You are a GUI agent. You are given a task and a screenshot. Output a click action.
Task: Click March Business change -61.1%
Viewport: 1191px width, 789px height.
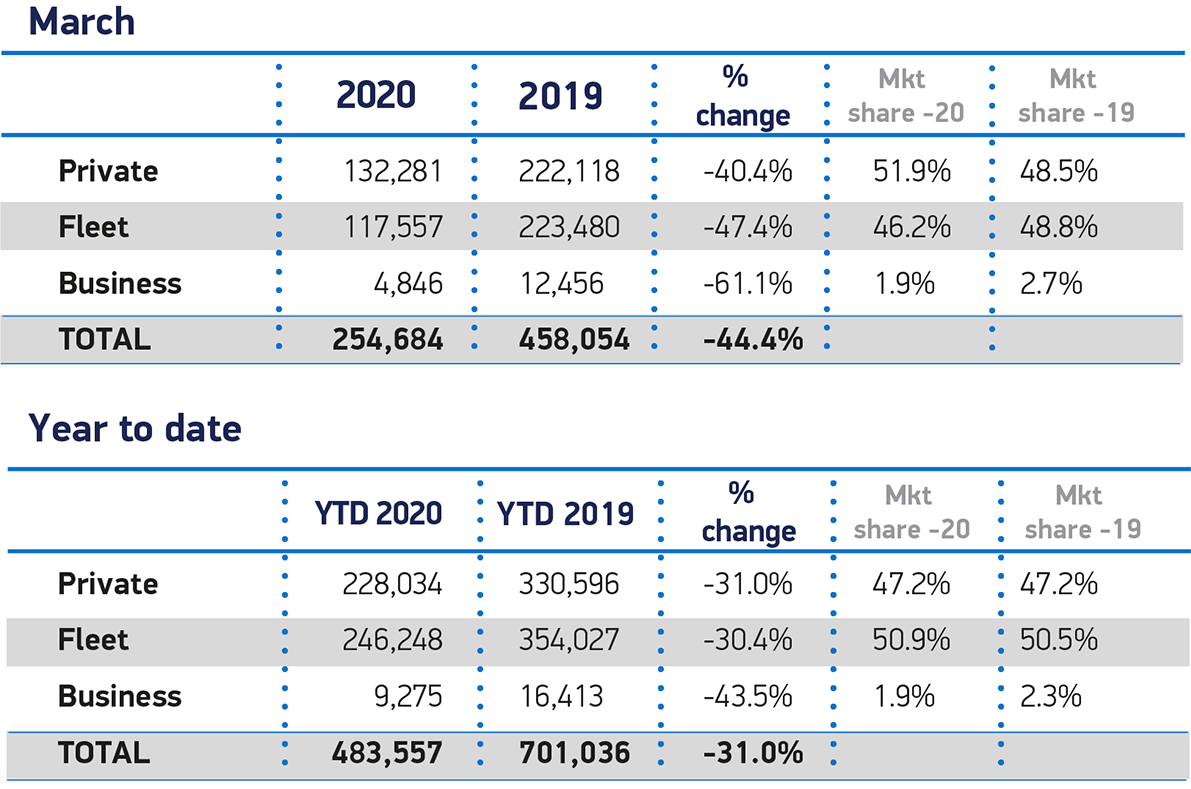click(747, 284)
